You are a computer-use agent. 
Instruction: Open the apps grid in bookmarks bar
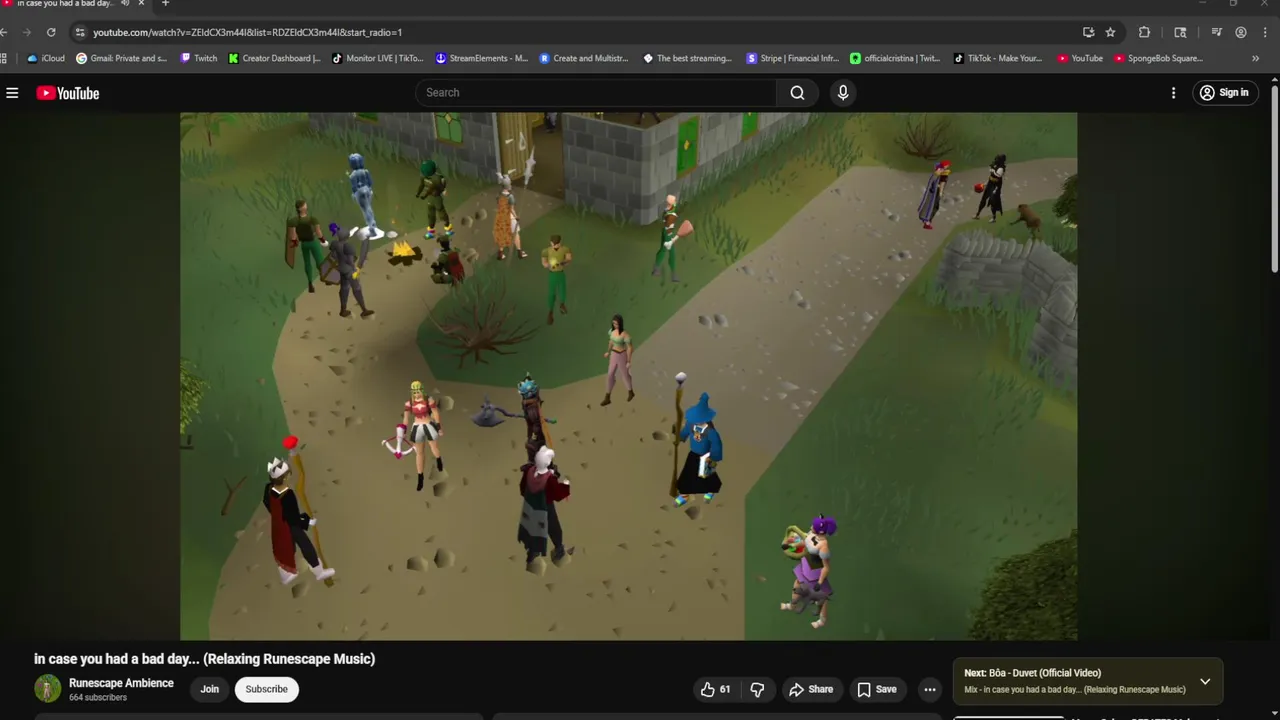[x=5, y=58]
